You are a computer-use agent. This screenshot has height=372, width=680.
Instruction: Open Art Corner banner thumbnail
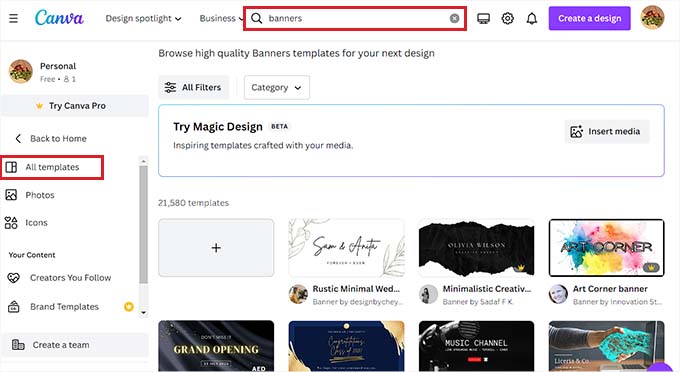(x=606, y=248)
